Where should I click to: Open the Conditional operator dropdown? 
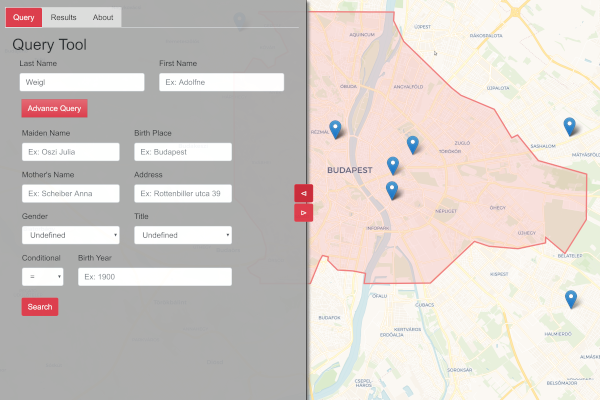pyautogui.click(x=42, y=277)
